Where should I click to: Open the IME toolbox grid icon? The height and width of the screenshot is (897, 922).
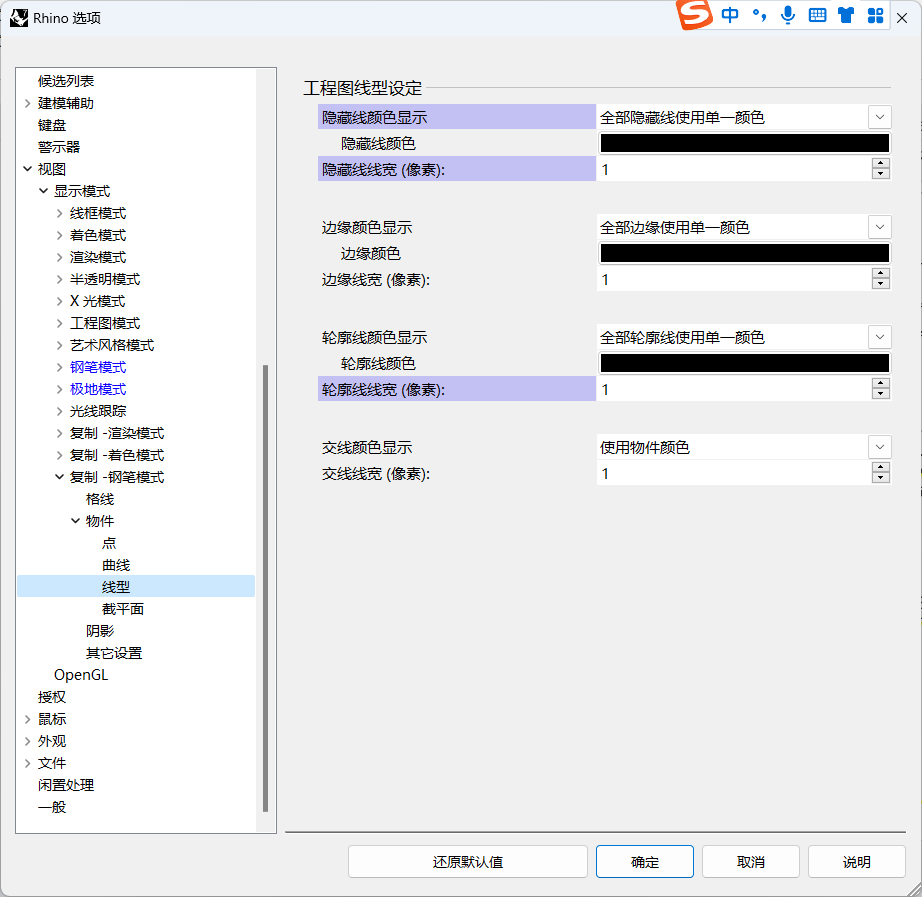tap(876, 15)
